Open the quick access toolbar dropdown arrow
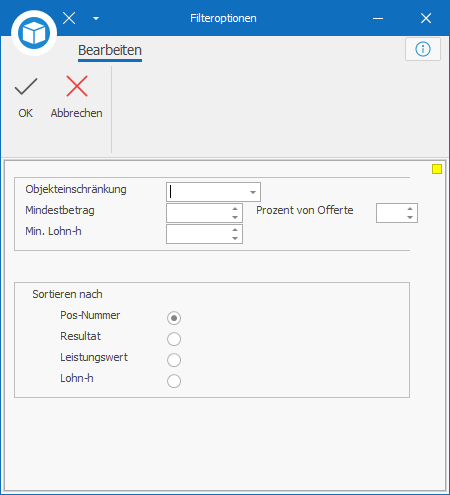The width and height of the screenshot is (450, 495). coord(96,18)
